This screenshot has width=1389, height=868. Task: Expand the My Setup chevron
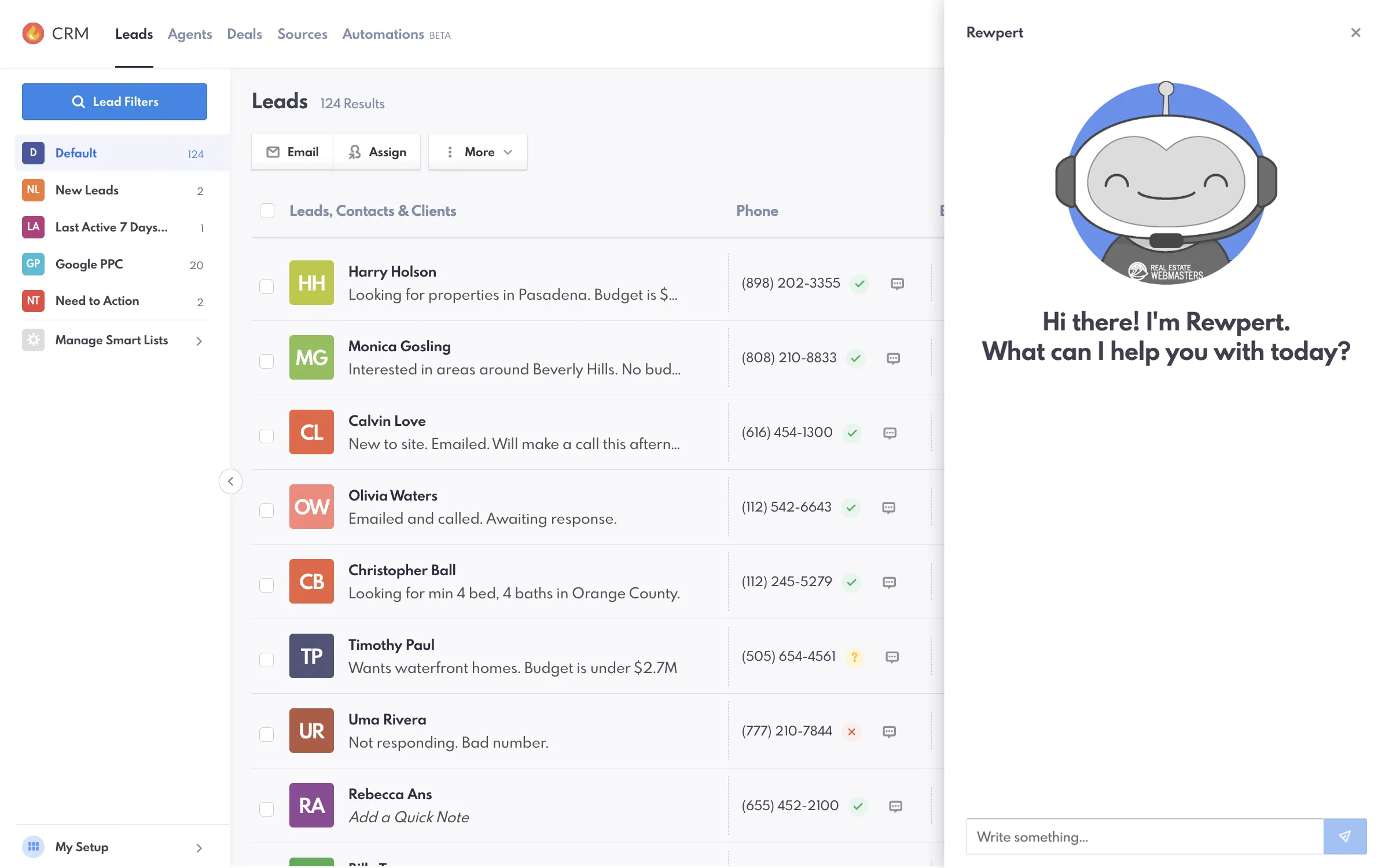tap(199, 848)
